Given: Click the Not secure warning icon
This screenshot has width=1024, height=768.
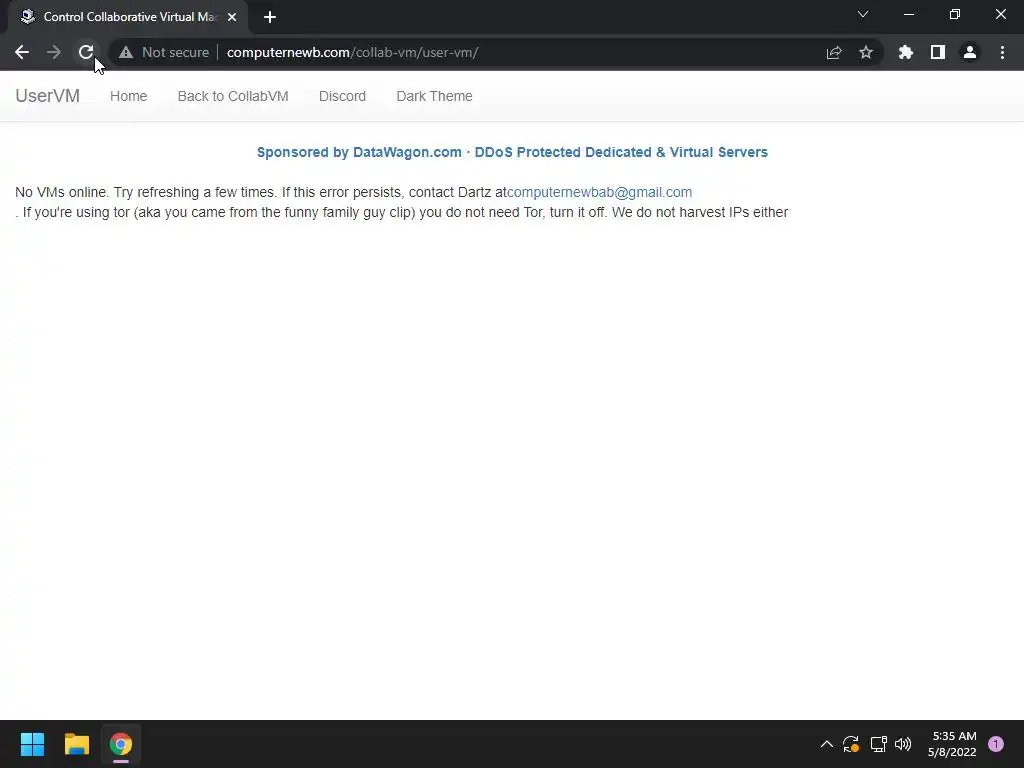Looking at the screenshot, I should point(126,52).
